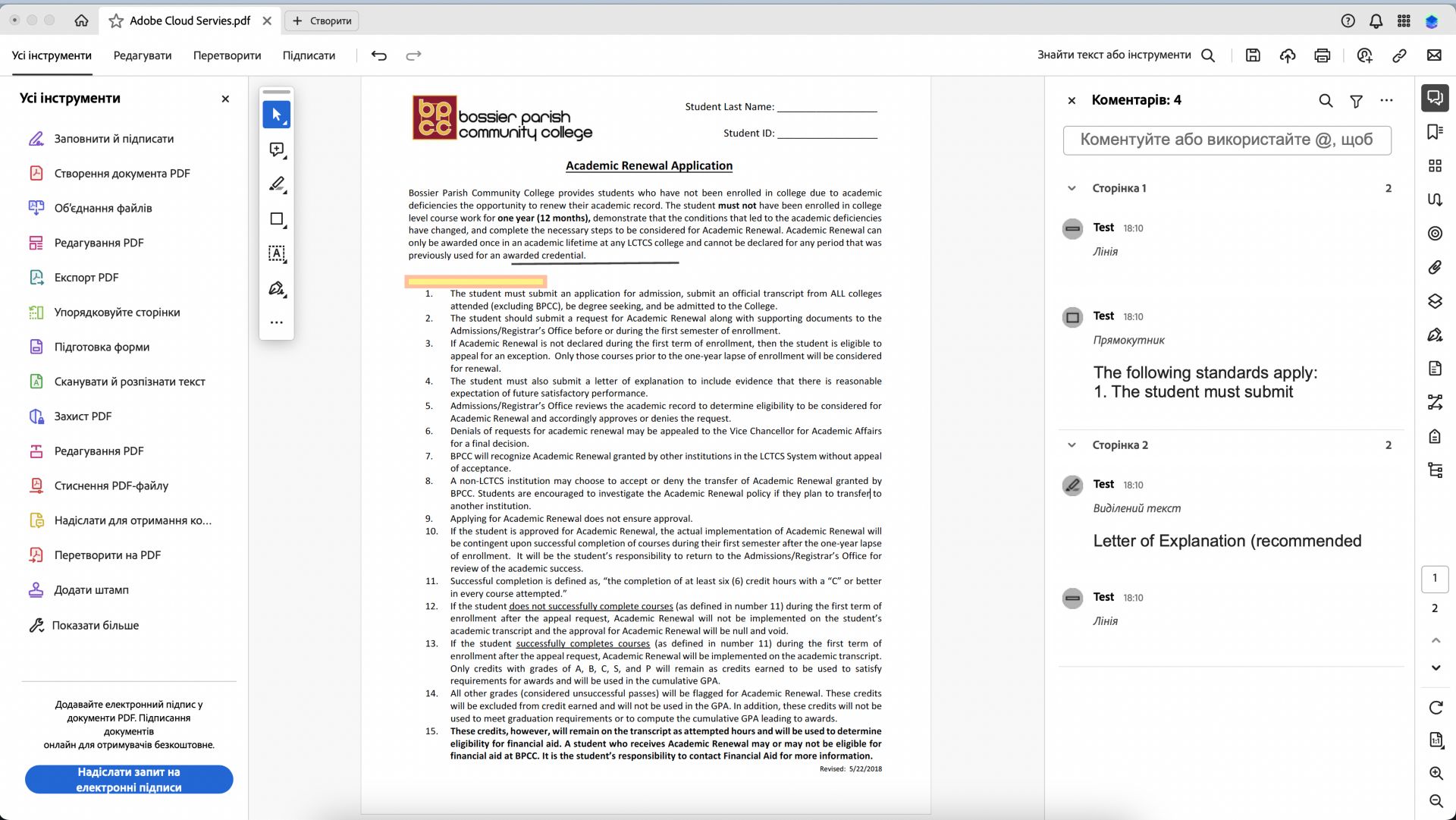The width and height of the screenshot is (1456, 820).
Task: Collapse the Сторінка 2 comment group
Action: coord(1072,445)
